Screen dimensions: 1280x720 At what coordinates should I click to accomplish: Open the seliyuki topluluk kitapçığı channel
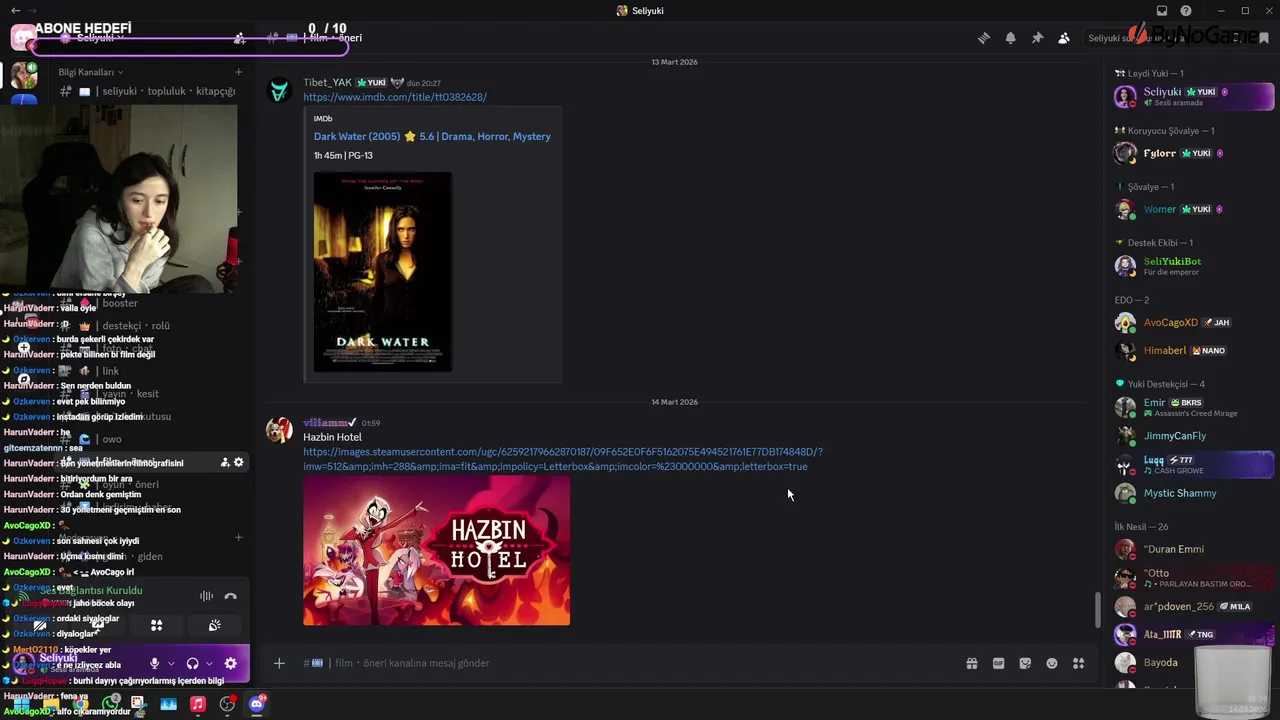(150, 91)
